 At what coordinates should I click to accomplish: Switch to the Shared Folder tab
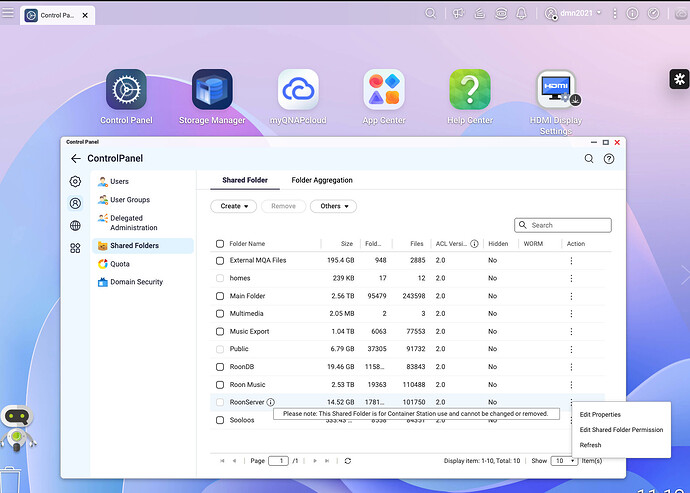pos(245,180)
